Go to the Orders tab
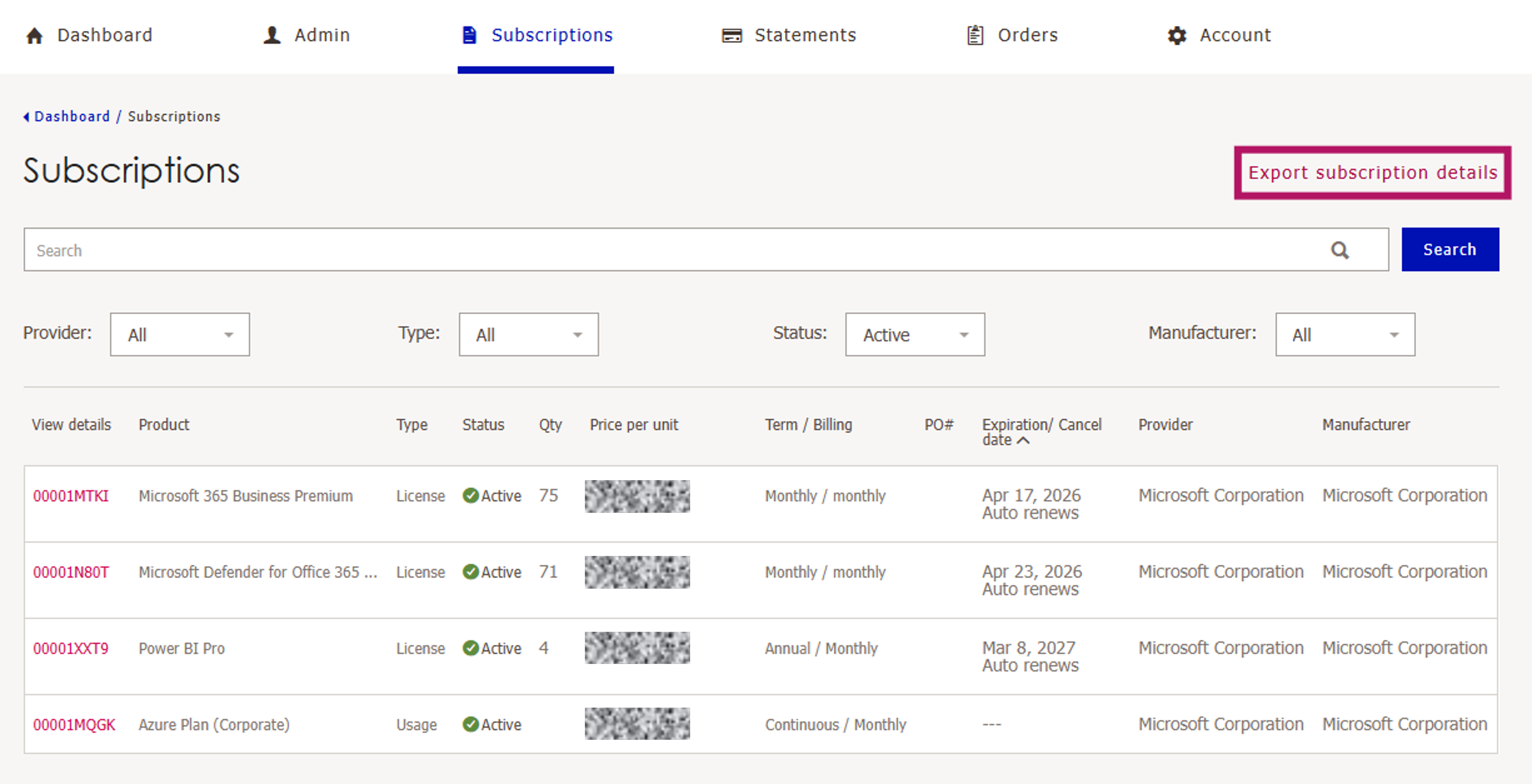This screenshot has height=784, width=1532. (1027, 35)
